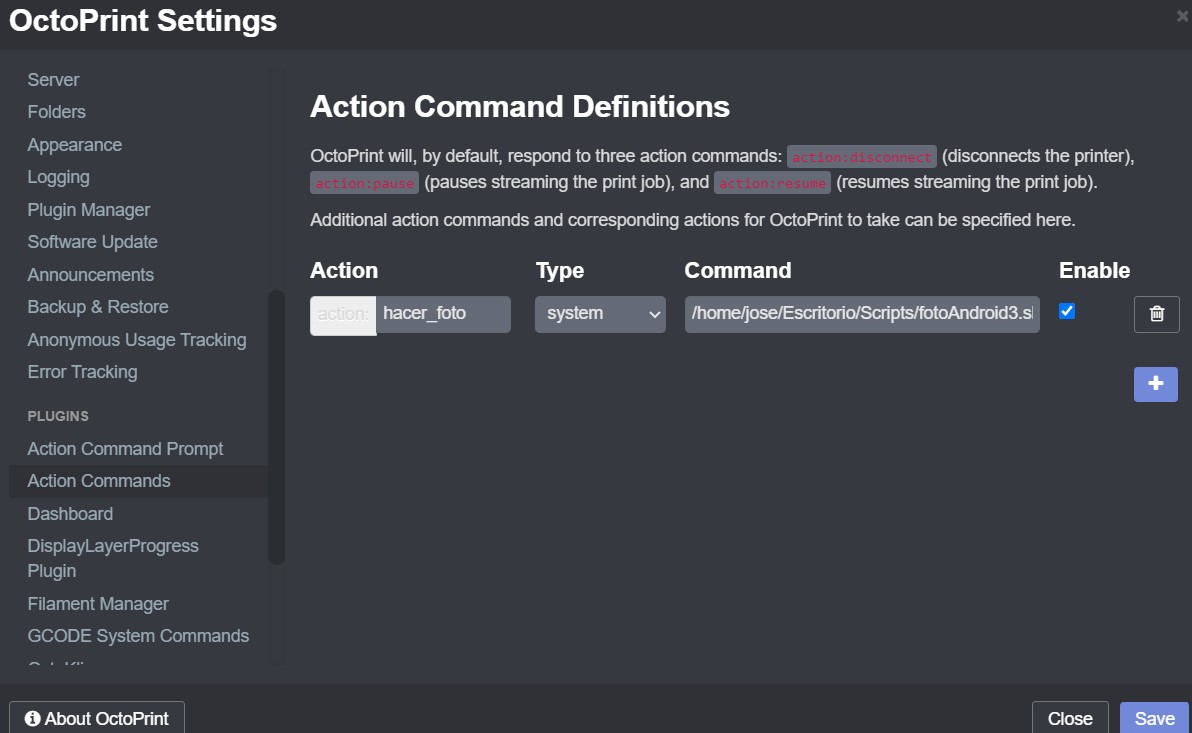The image size is (1192, 733).
Task: Open the Type dropdown set to system
Action: (600, 314)
